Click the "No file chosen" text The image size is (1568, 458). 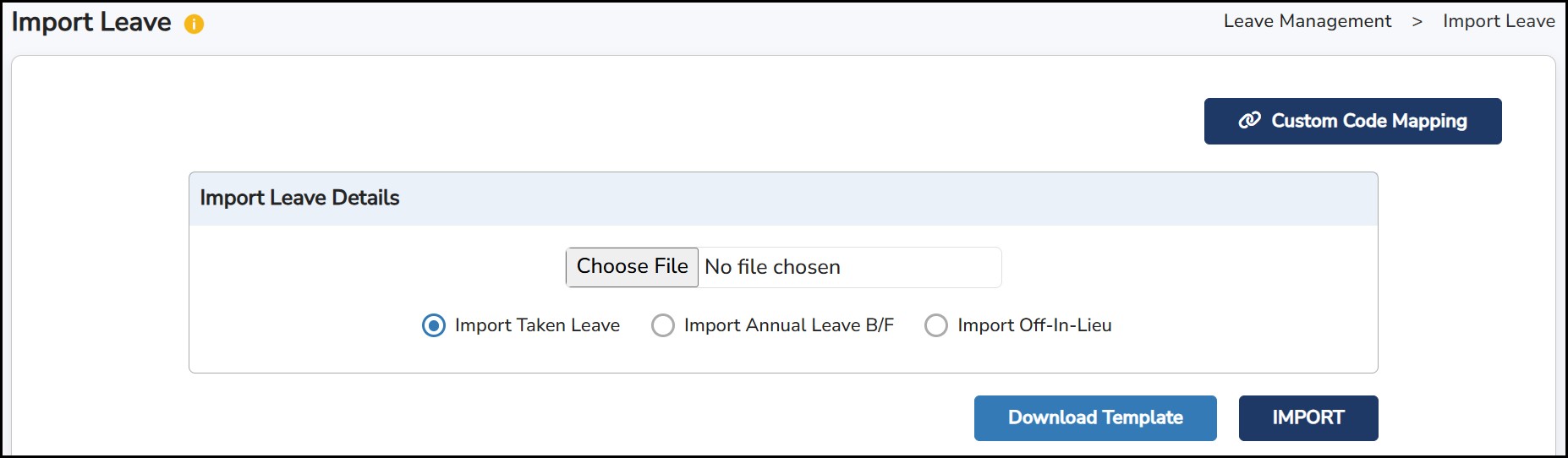pyautogui.click(x=772, y=267)
